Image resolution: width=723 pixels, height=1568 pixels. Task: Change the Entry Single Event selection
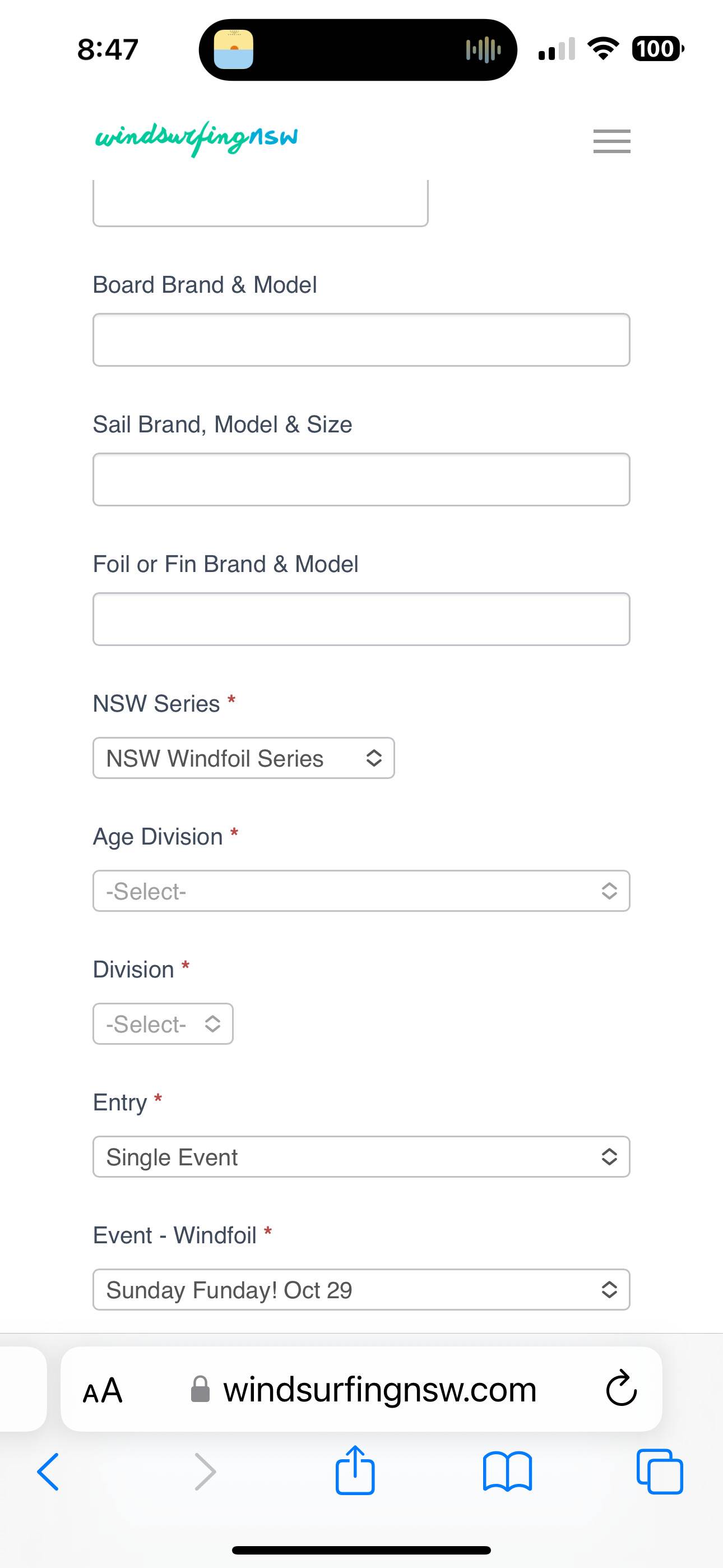tap(361, 1156)
